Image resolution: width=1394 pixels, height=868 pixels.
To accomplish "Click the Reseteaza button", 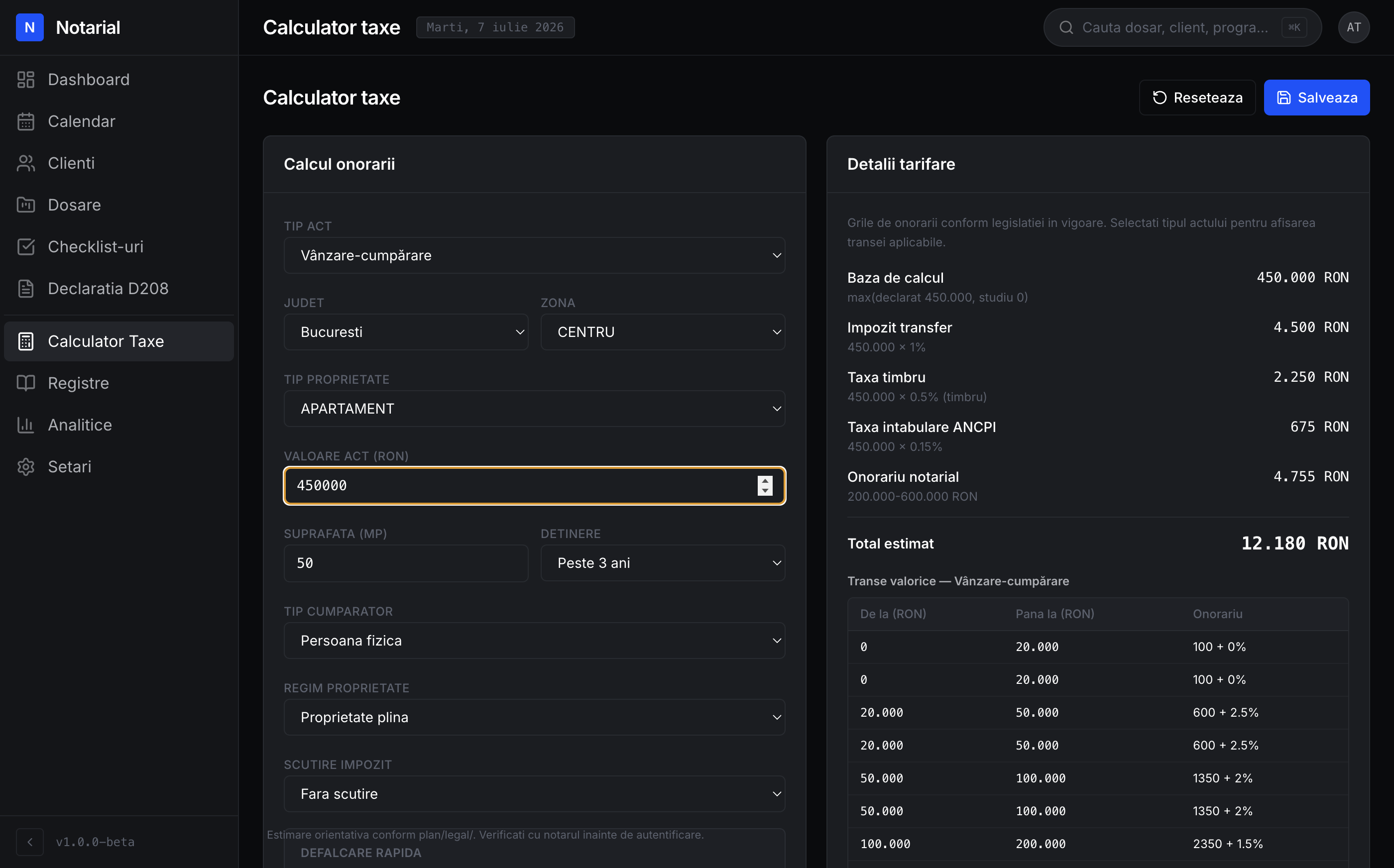I will point(1197,98).
